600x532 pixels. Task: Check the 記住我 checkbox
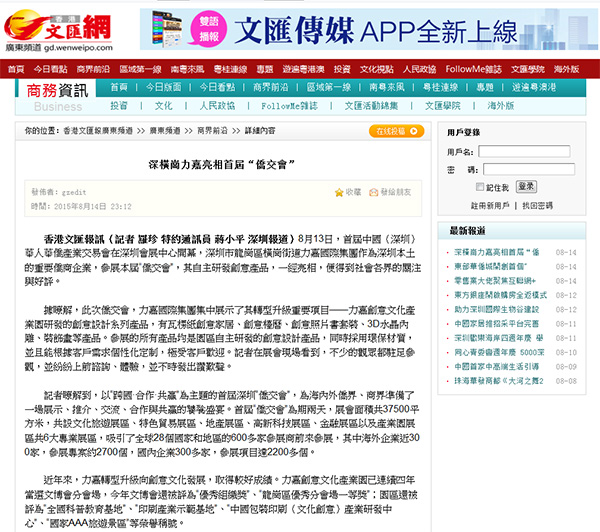(x=479, y=187)
